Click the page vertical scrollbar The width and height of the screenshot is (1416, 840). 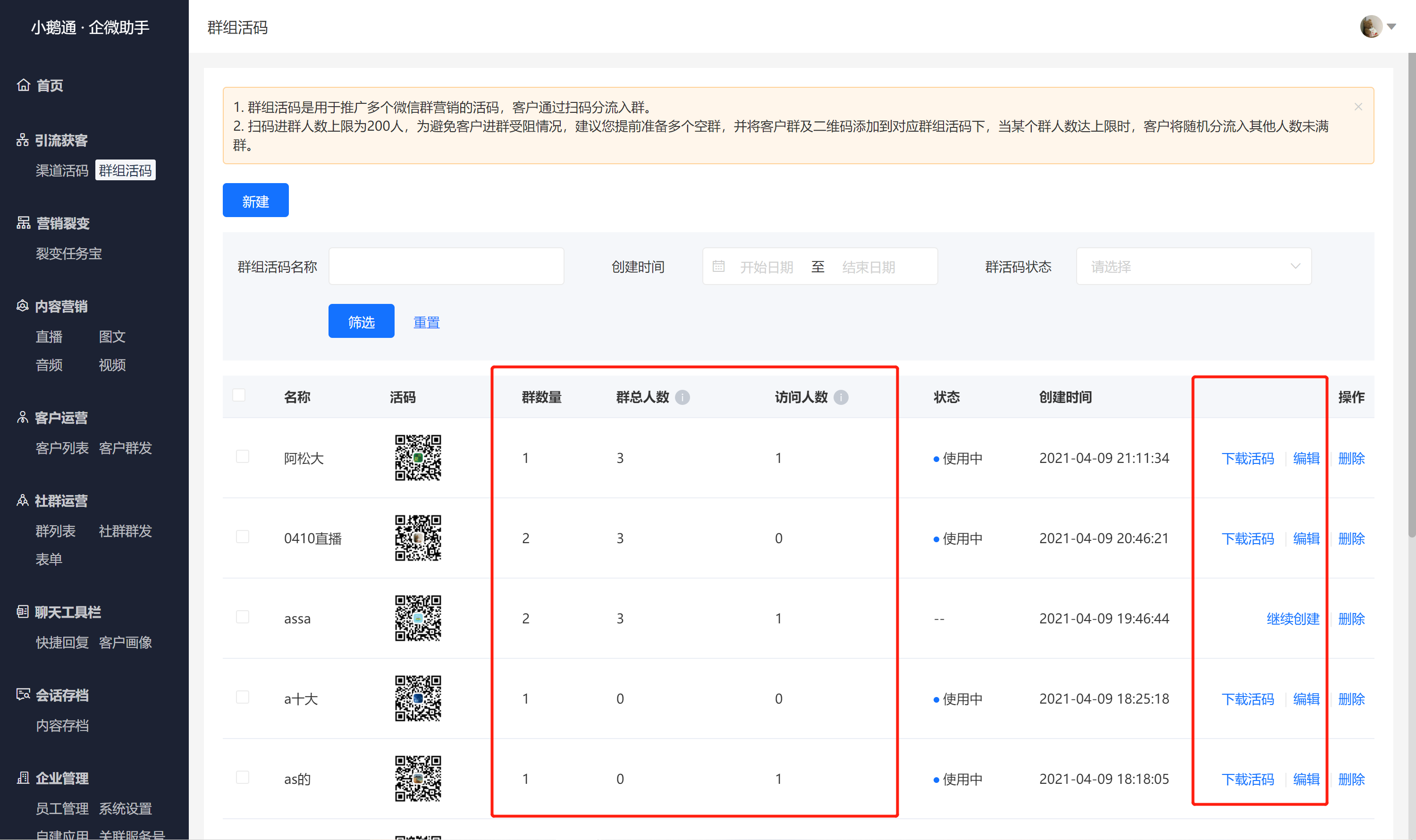[x=1411, y=294]
